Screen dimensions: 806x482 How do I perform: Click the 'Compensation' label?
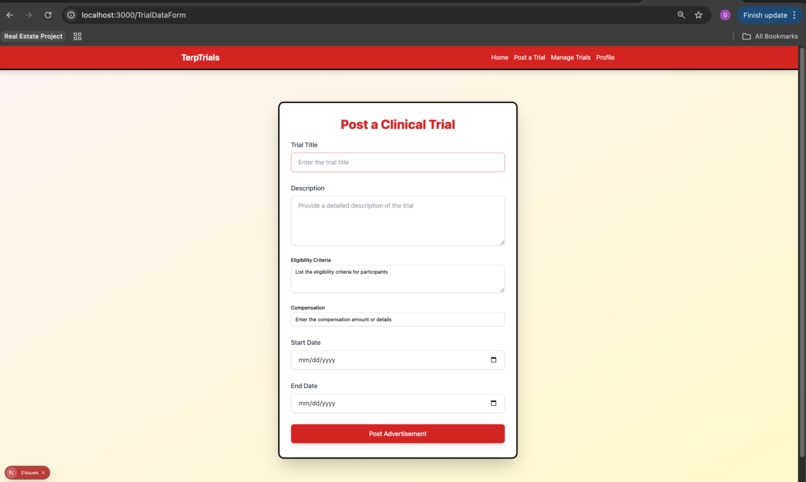click(308, 308)
